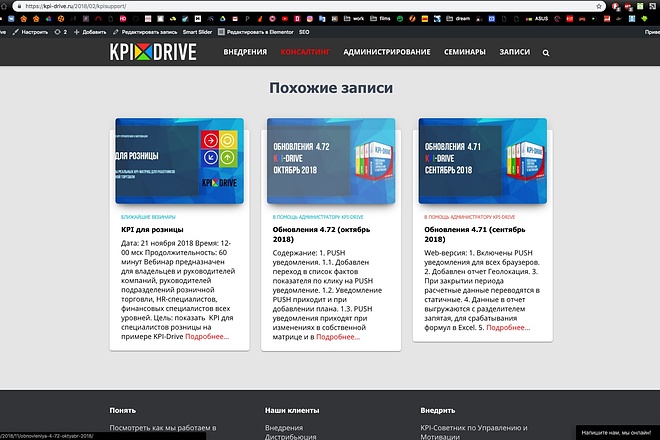Click the updates counter showing 2
660x440 pixels.
coord(61,32)
